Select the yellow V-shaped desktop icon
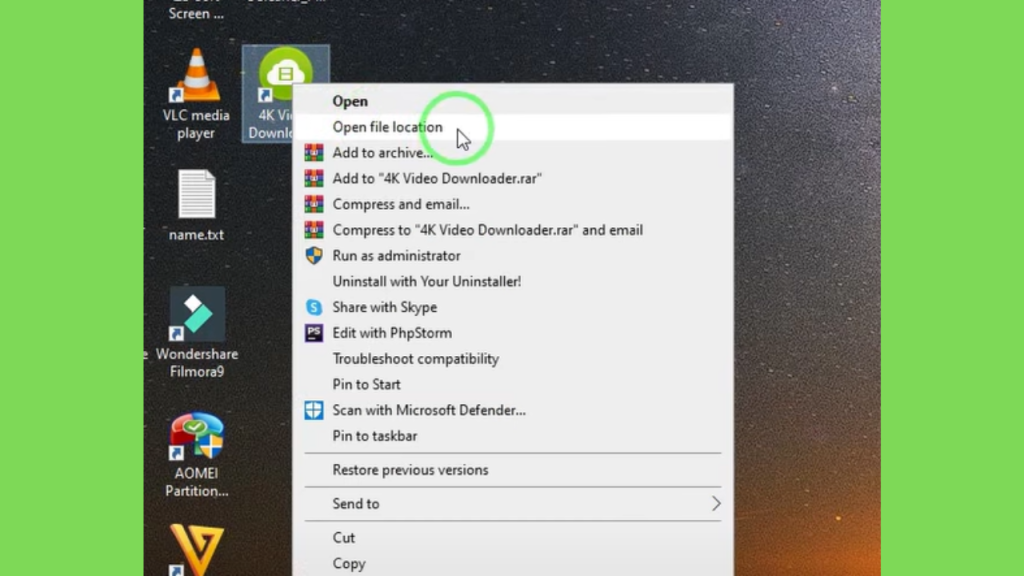This screenshot has height=576, width=1024. coord(197,549)
